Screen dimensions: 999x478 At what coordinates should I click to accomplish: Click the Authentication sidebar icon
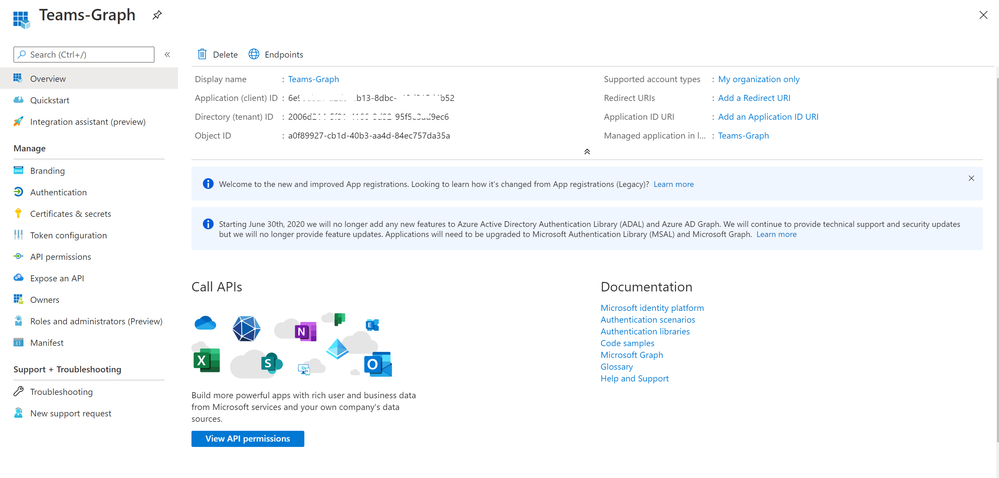[x=18, y=192]
